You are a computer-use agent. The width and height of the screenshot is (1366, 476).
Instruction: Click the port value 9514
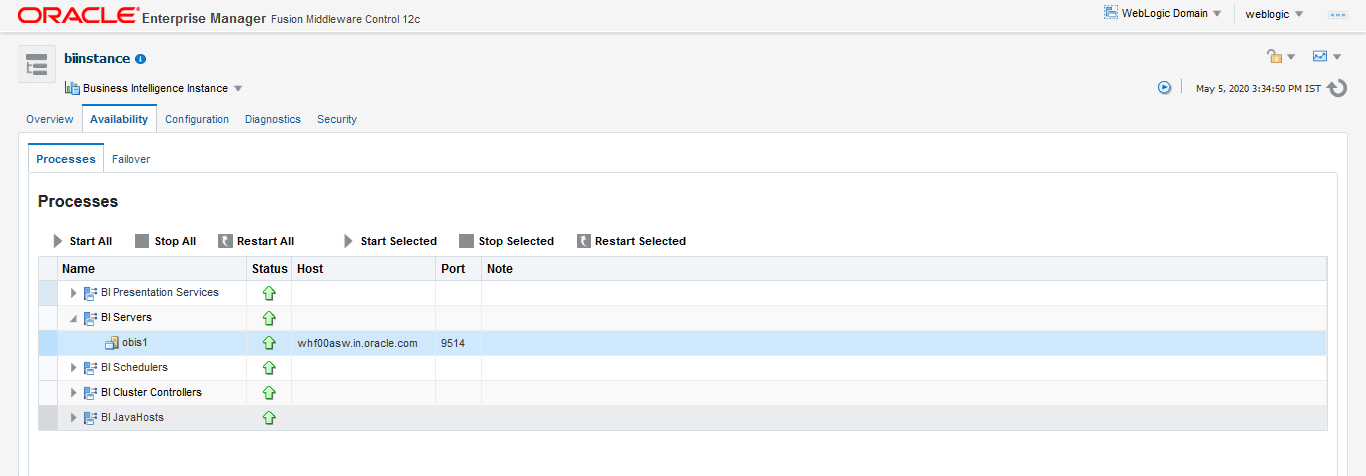453,343
